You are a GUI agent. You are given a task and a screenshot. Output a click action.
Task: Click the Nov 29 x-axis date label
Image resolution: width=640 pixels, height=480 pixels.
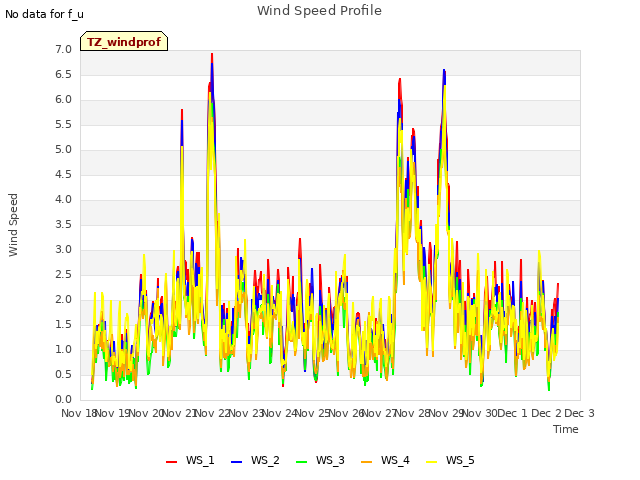coord(446,413)
